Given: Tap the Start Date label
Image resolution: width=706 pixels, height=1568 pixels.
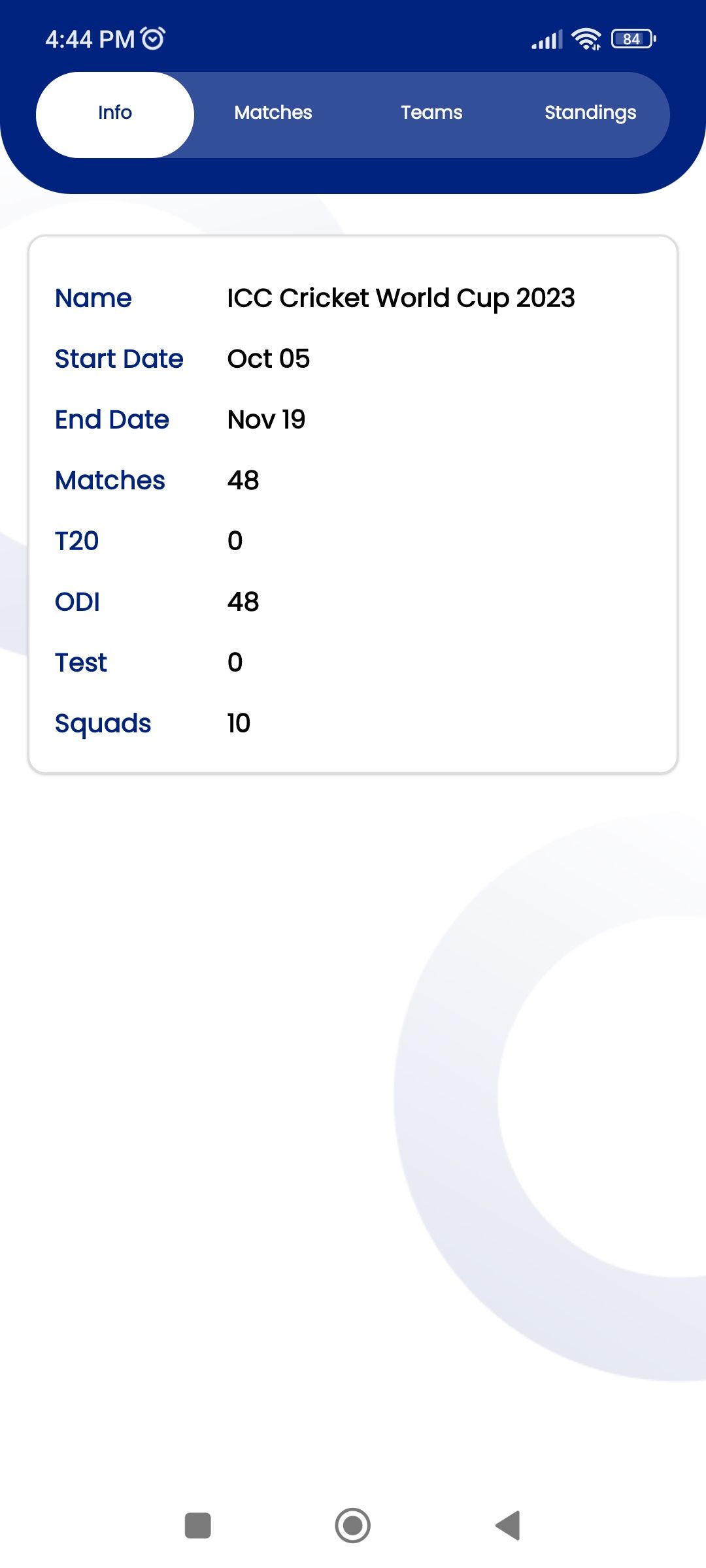Looking at the screenshot, I should (x=119, y=359).
